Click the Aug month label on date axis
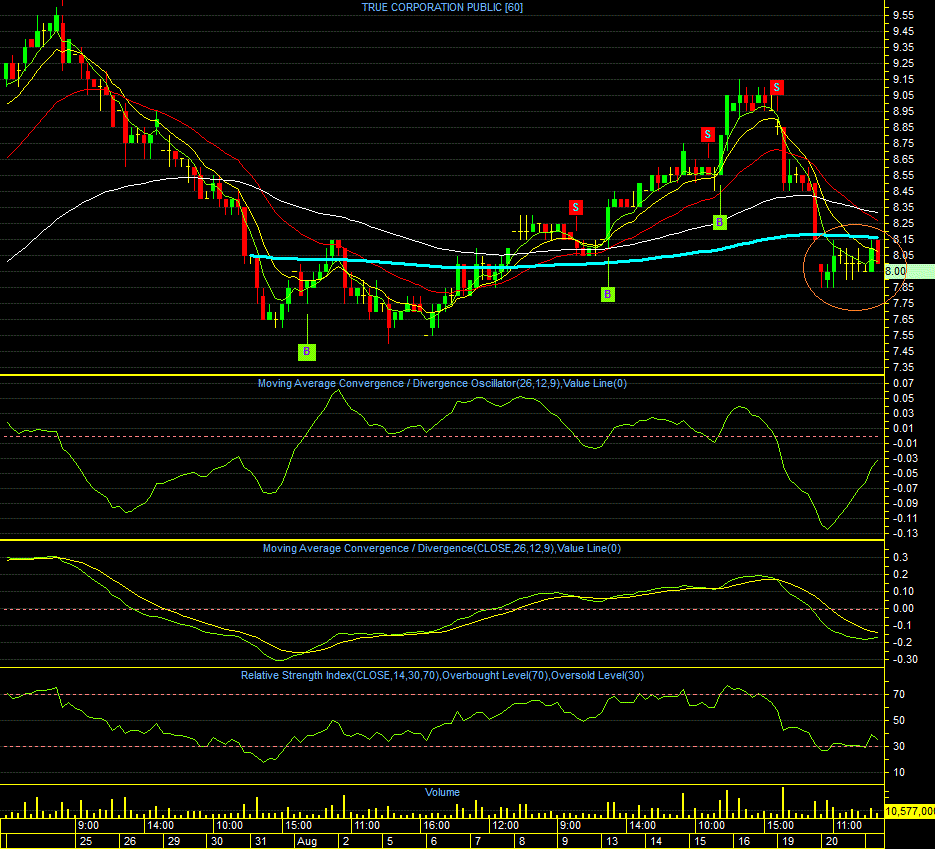Screen dimensions: 935x849 point(307,841)
